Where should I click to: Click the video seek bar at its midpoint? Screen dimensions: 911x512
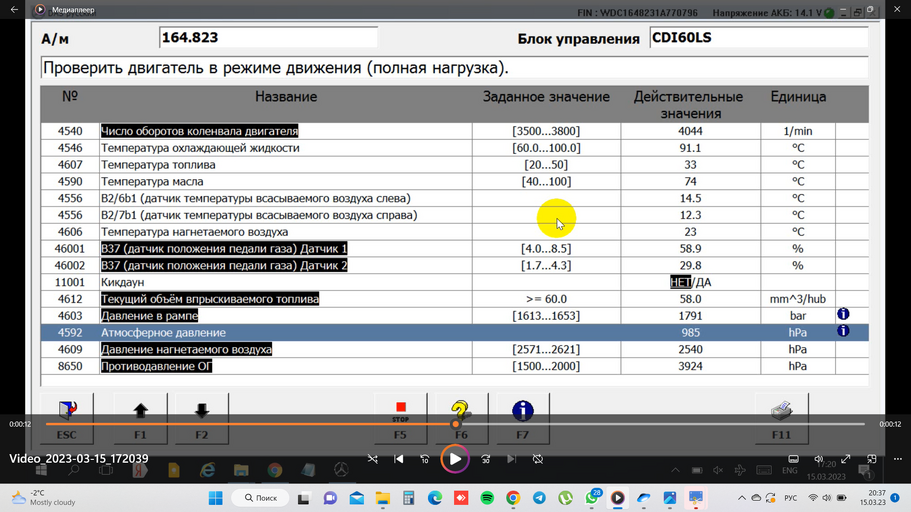(x=455, y=424)
